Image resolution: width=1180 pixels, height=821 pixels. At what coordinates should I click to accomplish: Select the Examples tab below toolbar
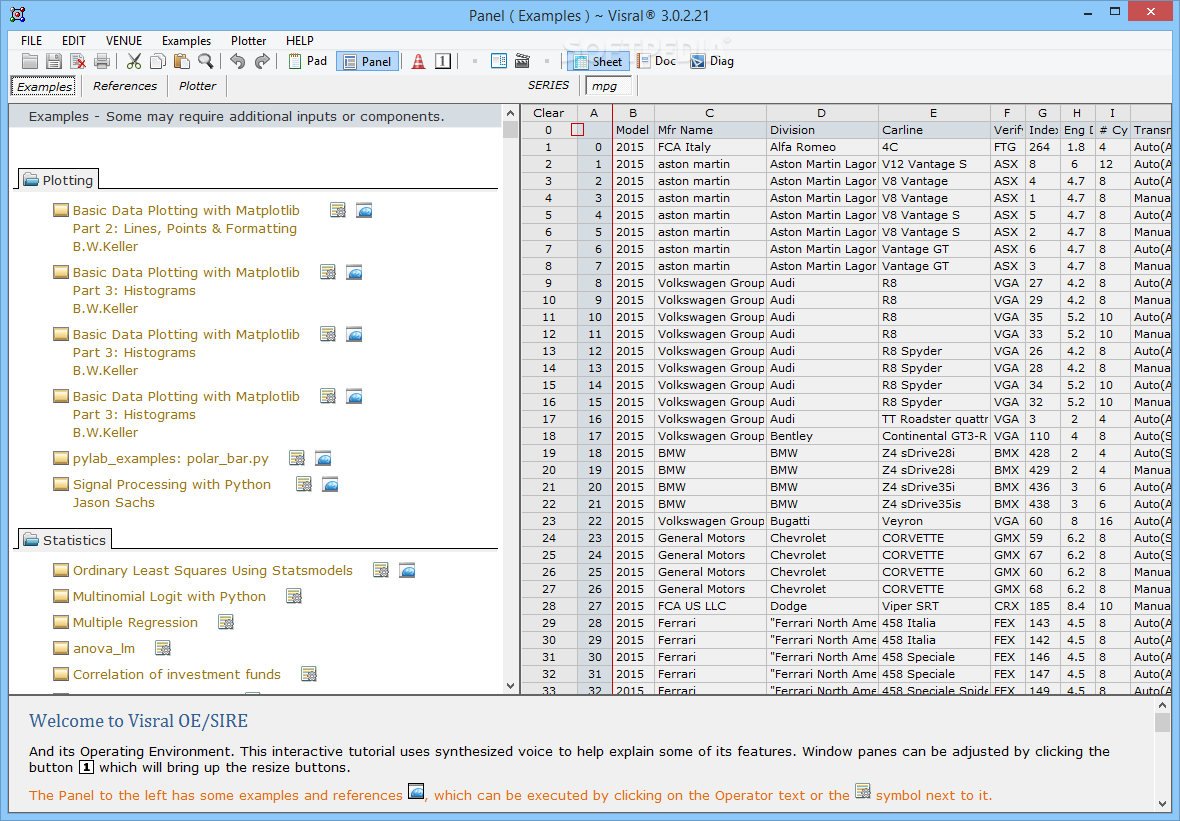44,87
